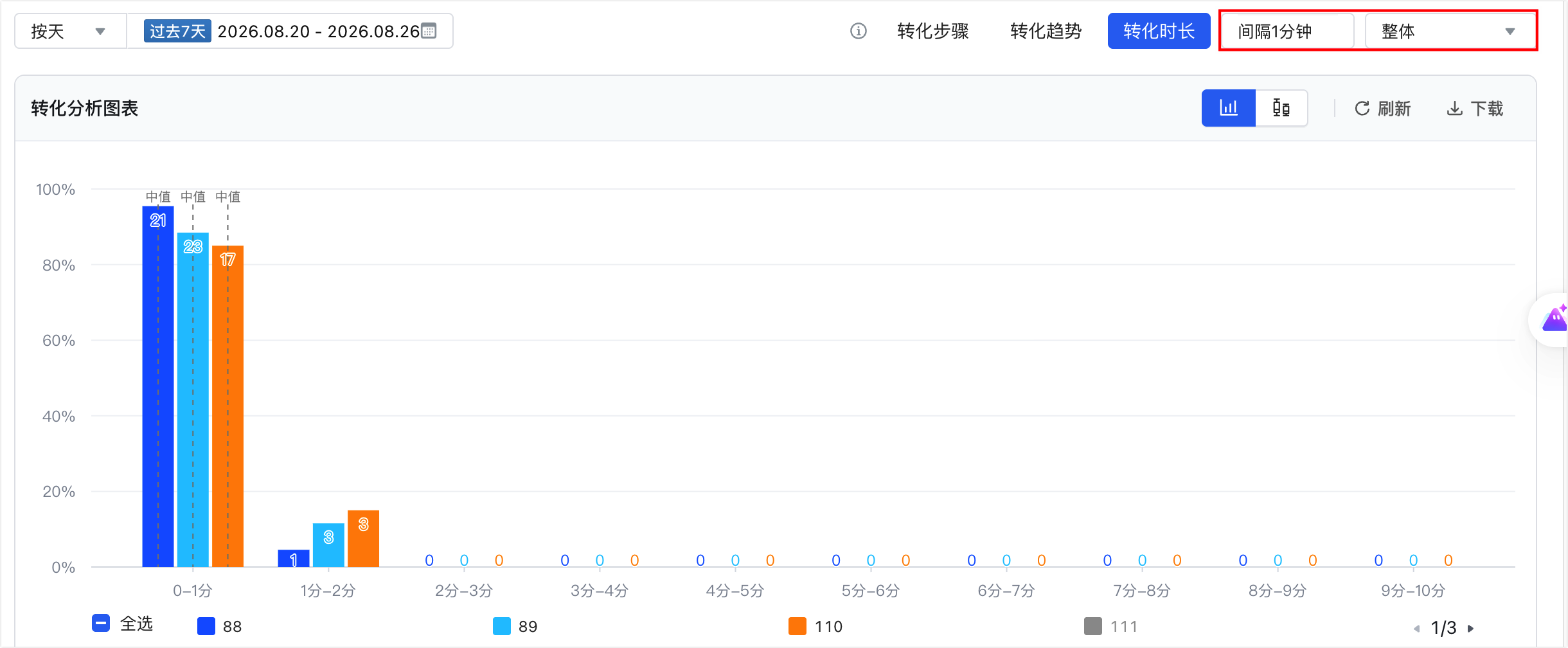
Task: Switch to box plot view icon
Action: (x=1281, y=108)
